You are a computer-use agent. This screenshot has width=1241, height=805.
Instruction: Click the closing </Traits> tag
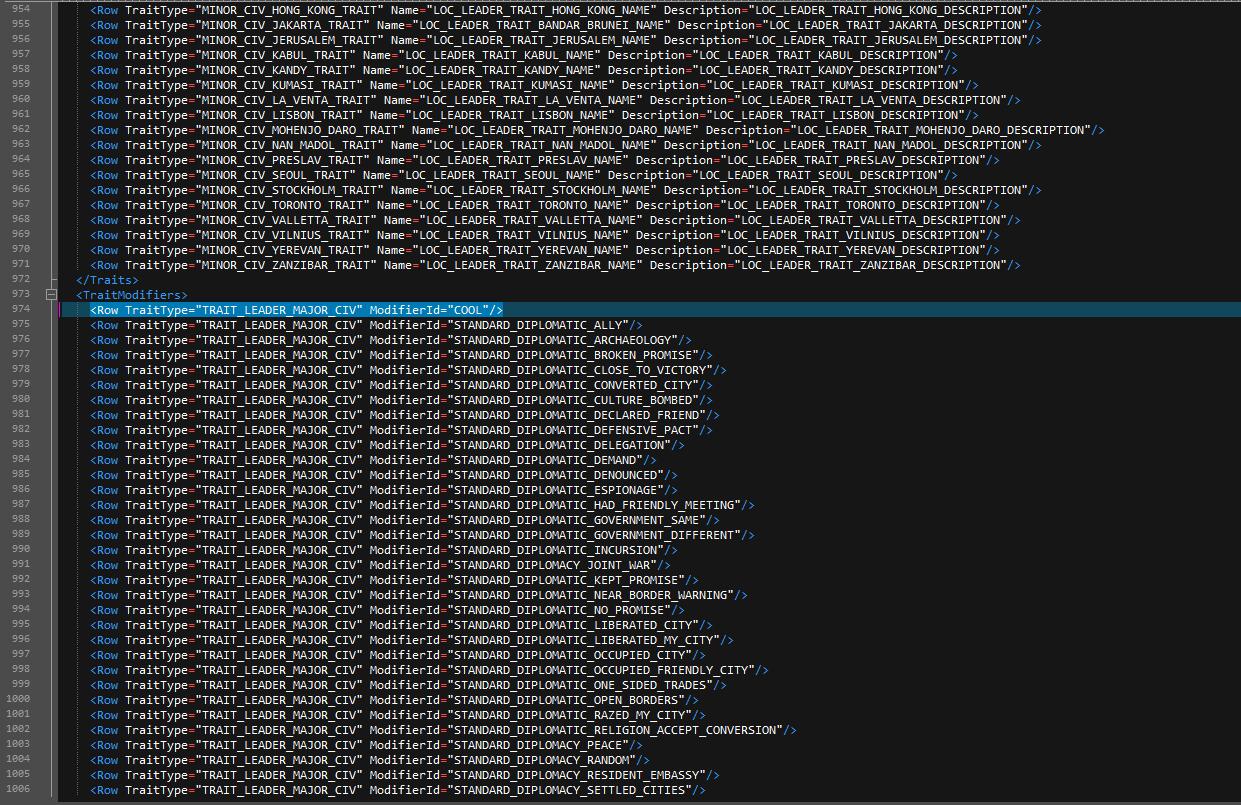(x=107, y=280)
